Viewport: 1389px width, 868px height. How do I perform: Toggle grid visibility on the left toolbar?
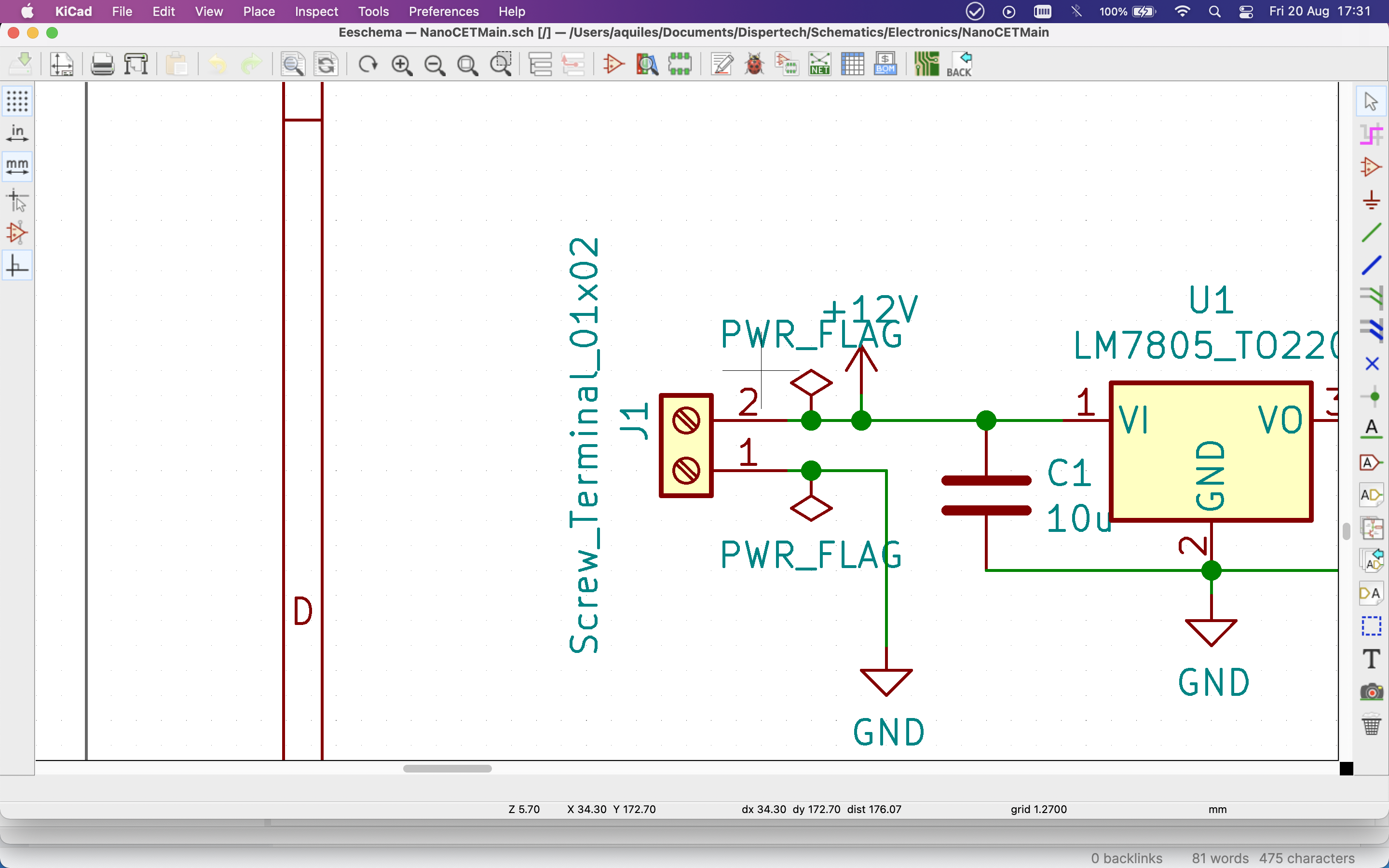pyautogui.click(x=17, y=101)
